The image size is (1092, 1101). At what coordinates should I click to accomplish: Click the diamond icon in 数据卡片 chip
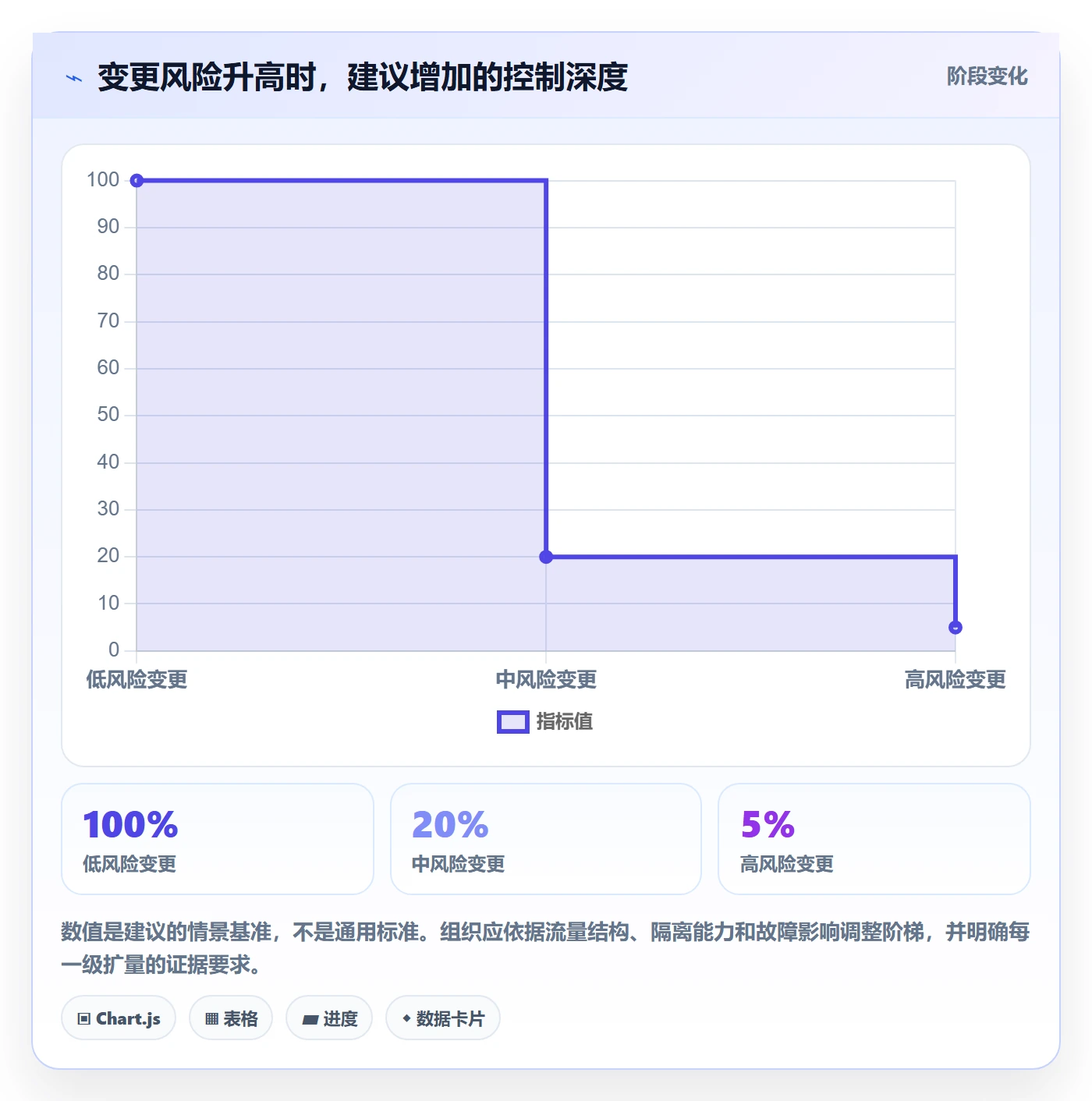[x=406, y=1018]
